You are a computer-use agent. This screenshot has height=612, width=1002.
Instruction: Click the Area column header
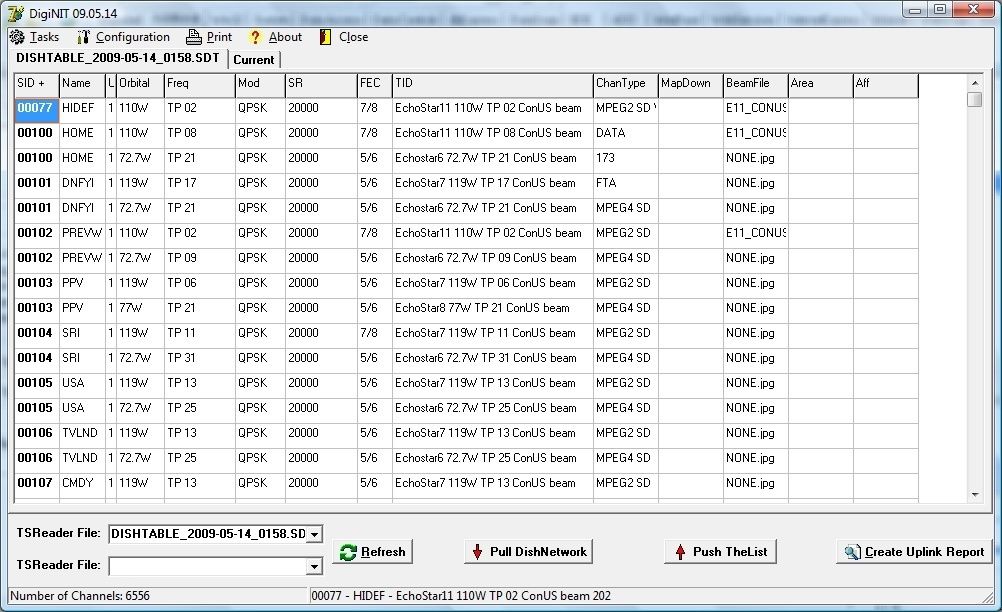pos(821,86)
